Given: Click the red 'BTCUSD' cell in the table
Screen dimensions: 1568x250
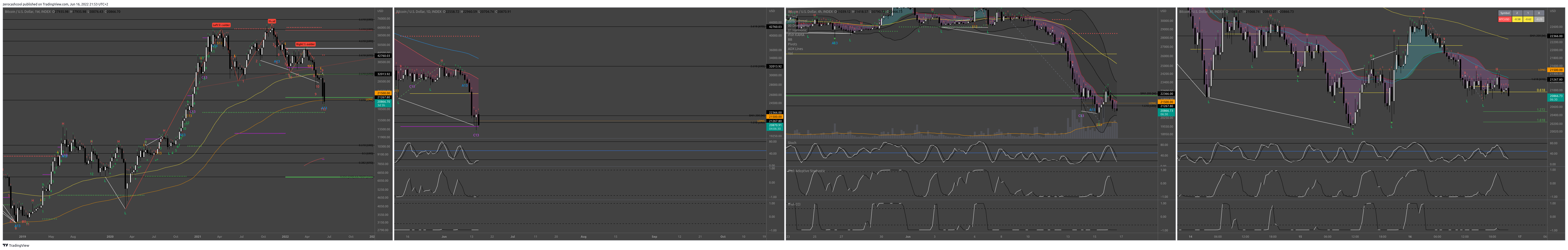Looking at the screenshot, I should coord(1505,19).
